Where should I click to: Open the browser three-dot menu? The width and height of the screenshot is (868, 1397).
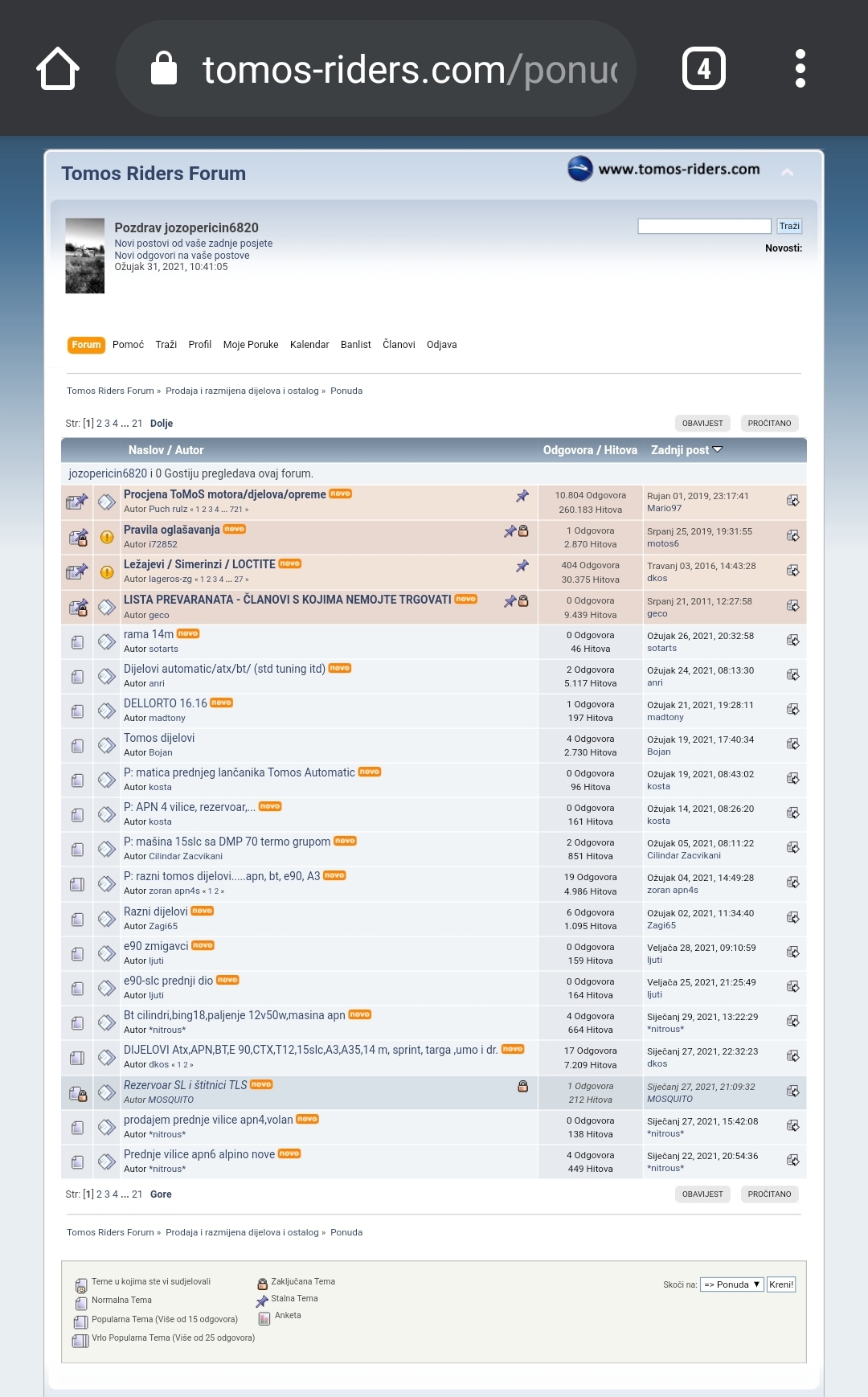[x=800, y=68]
